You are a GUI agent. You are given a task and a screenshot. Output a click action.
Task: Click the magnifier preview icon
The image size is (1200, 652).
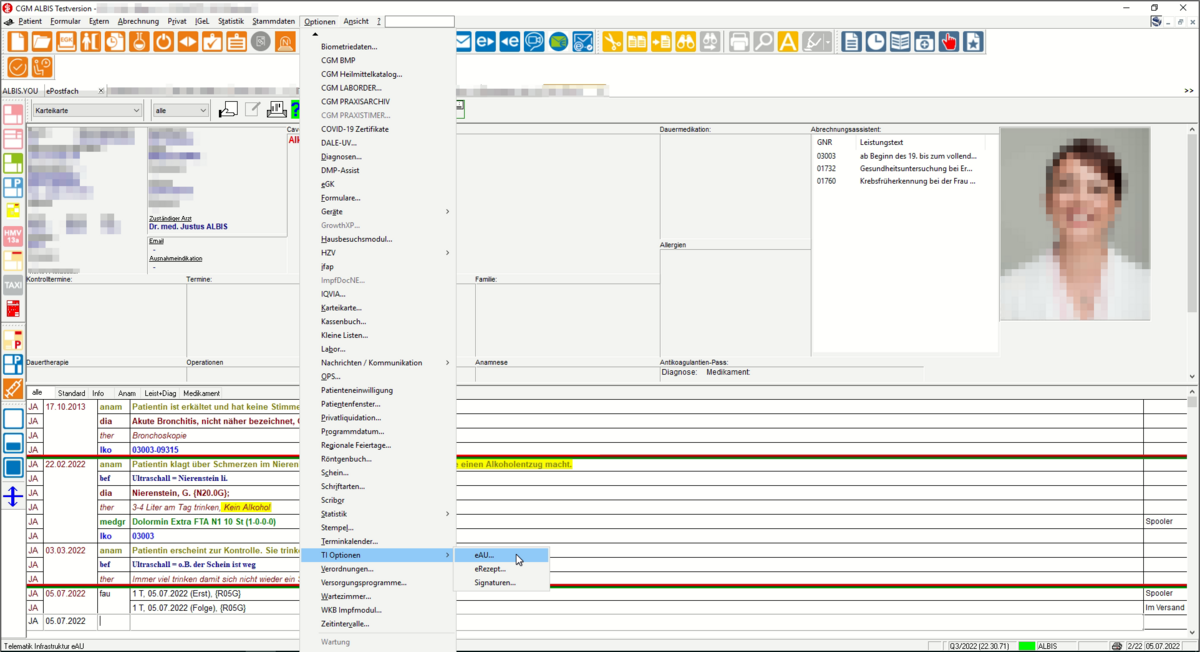click(763, 42)
